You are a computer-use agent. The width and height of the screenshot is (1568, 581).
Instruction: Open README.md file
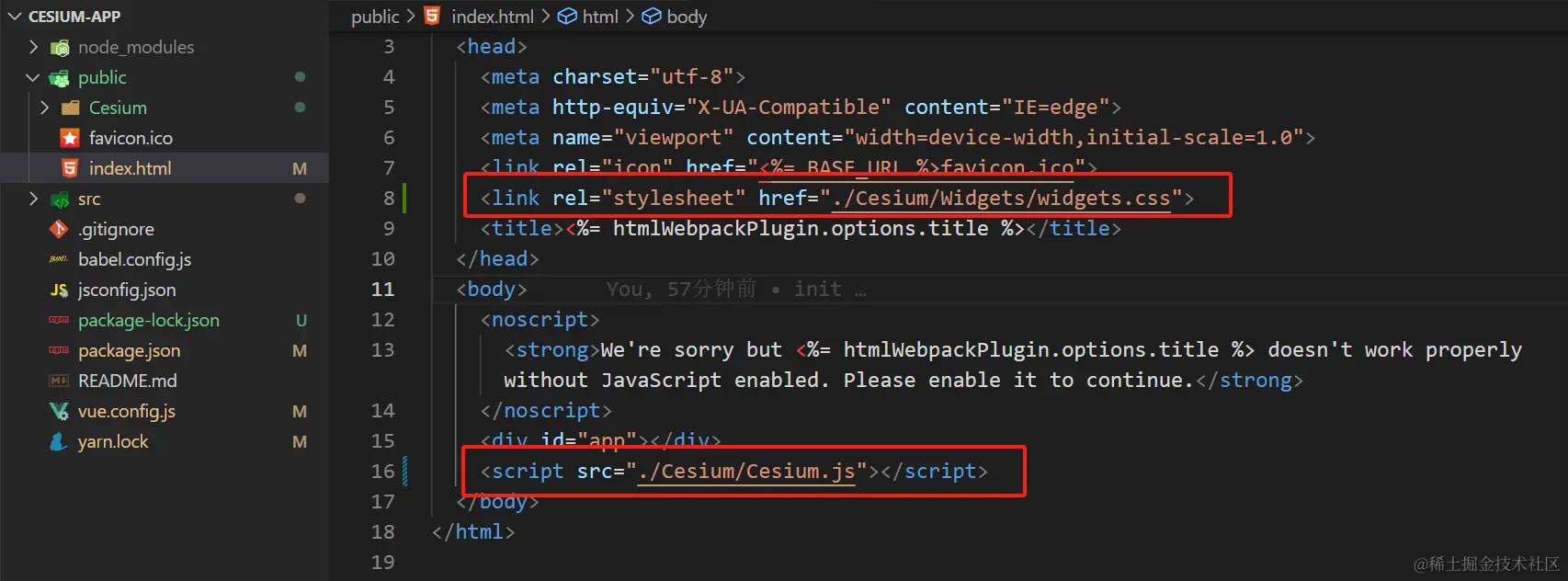[128, 381]
